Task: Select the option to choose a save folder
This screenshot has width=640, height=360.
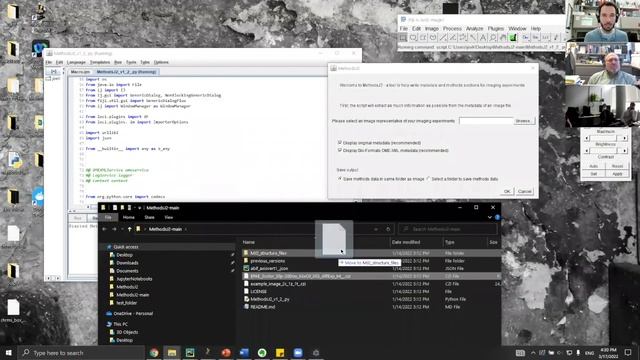Action: [428, 179]
